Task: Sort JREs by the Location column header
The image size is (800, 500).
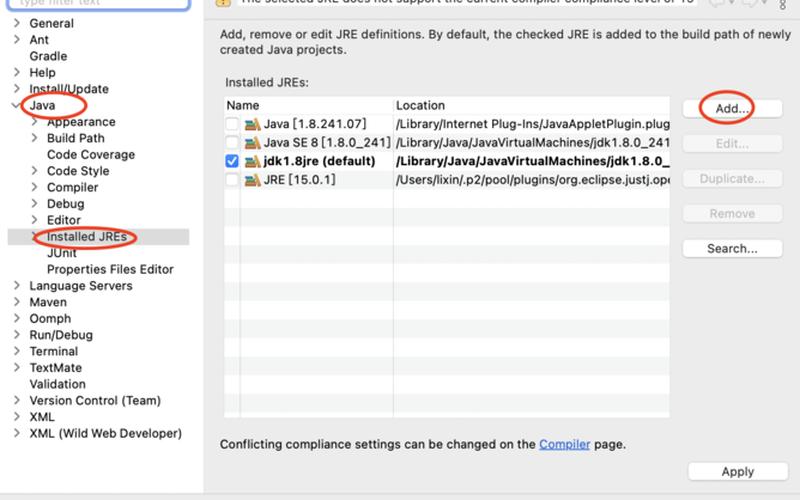Action: (x=532, y=105)
